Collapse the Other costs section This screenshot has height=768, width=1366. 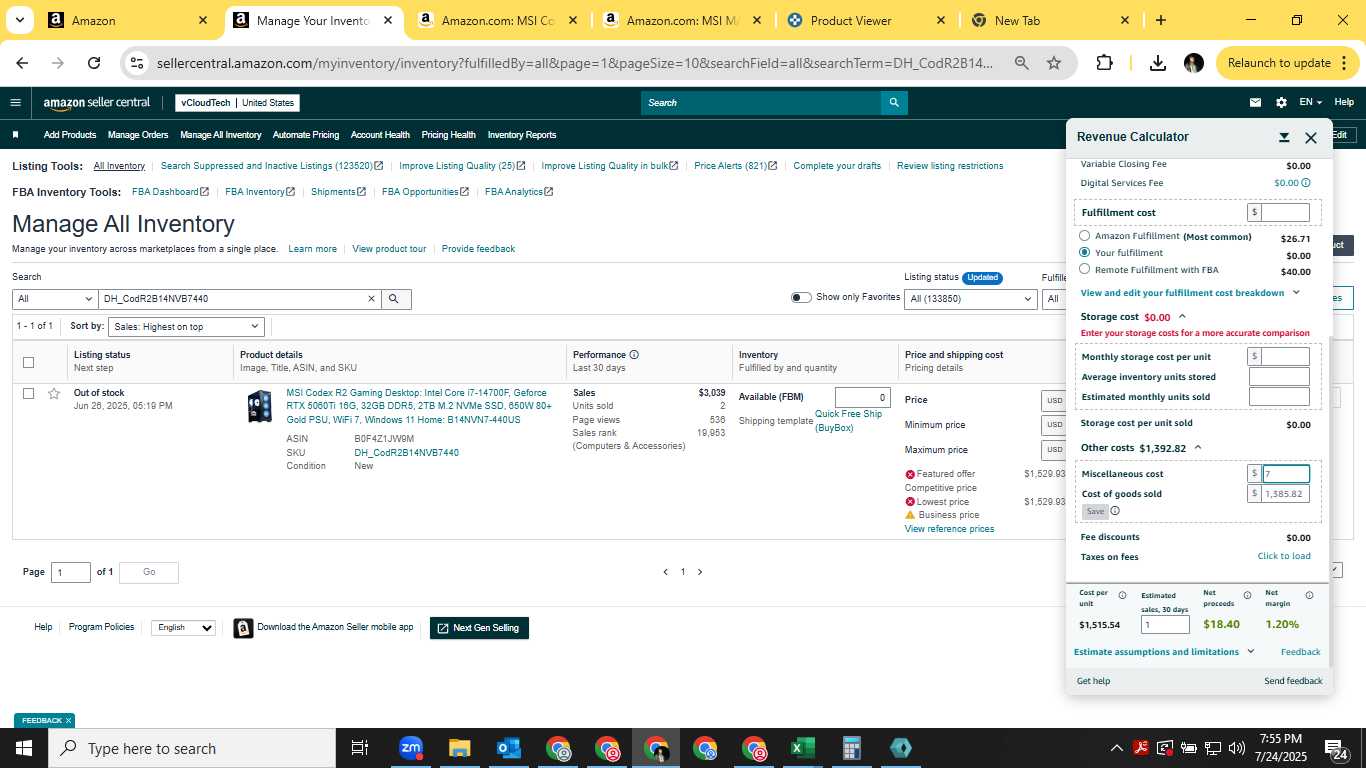pos(1198,448)
